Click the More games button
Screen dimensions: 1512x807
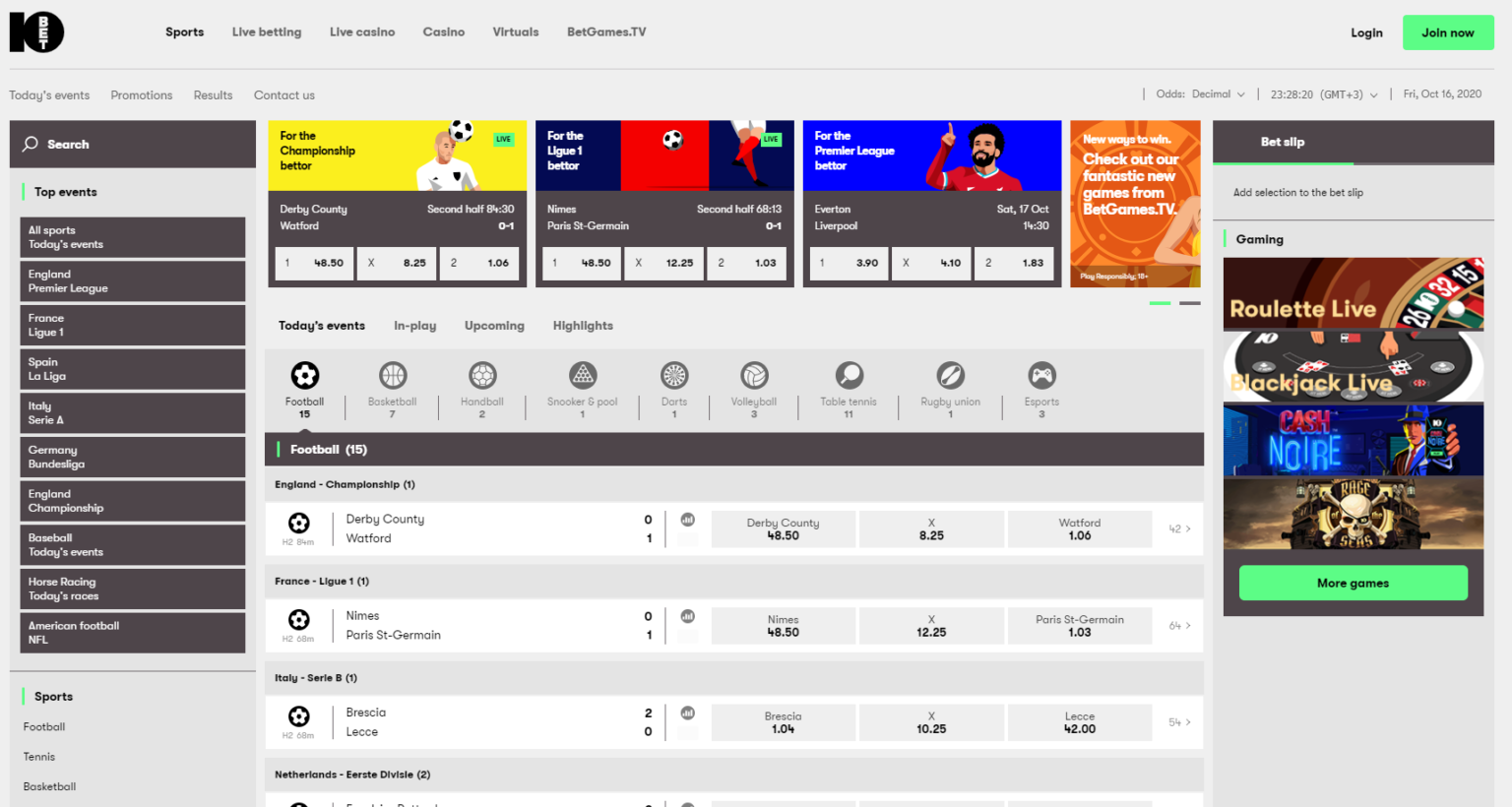tap(1354, 583)
